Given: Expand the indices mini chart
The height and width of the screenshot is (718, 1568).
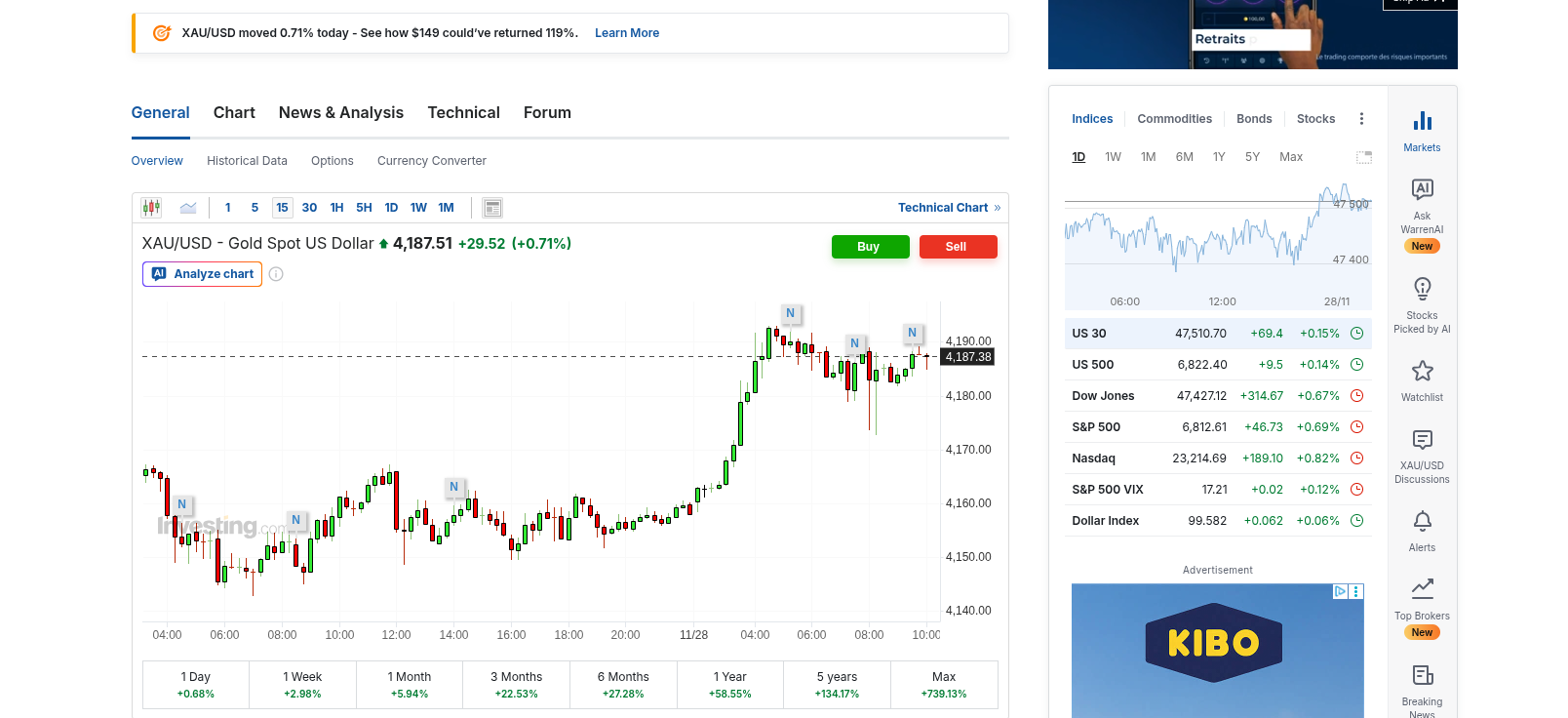Looking at the screenshot, I should (x=1363, y=157).
